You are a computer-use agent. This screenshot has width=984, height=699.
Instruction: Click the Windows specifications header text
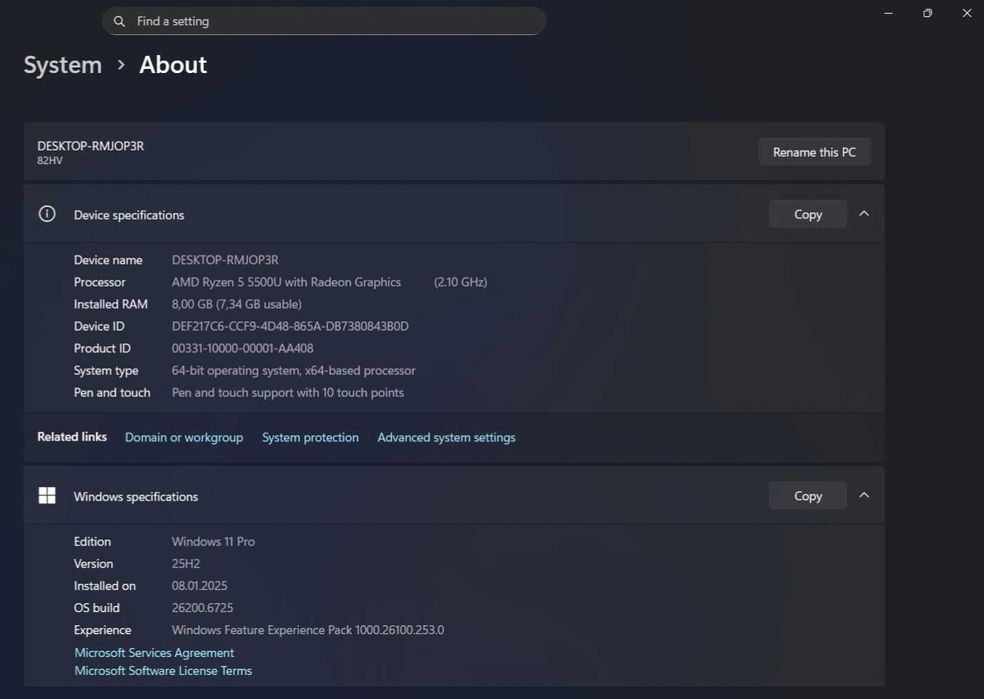point(136,497)
